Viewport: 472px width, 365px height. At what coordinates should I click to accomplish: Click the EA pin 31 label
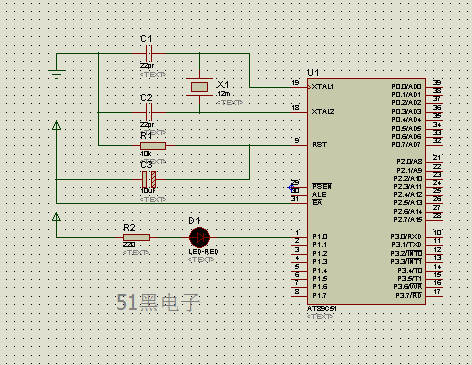tap(317, 203)
